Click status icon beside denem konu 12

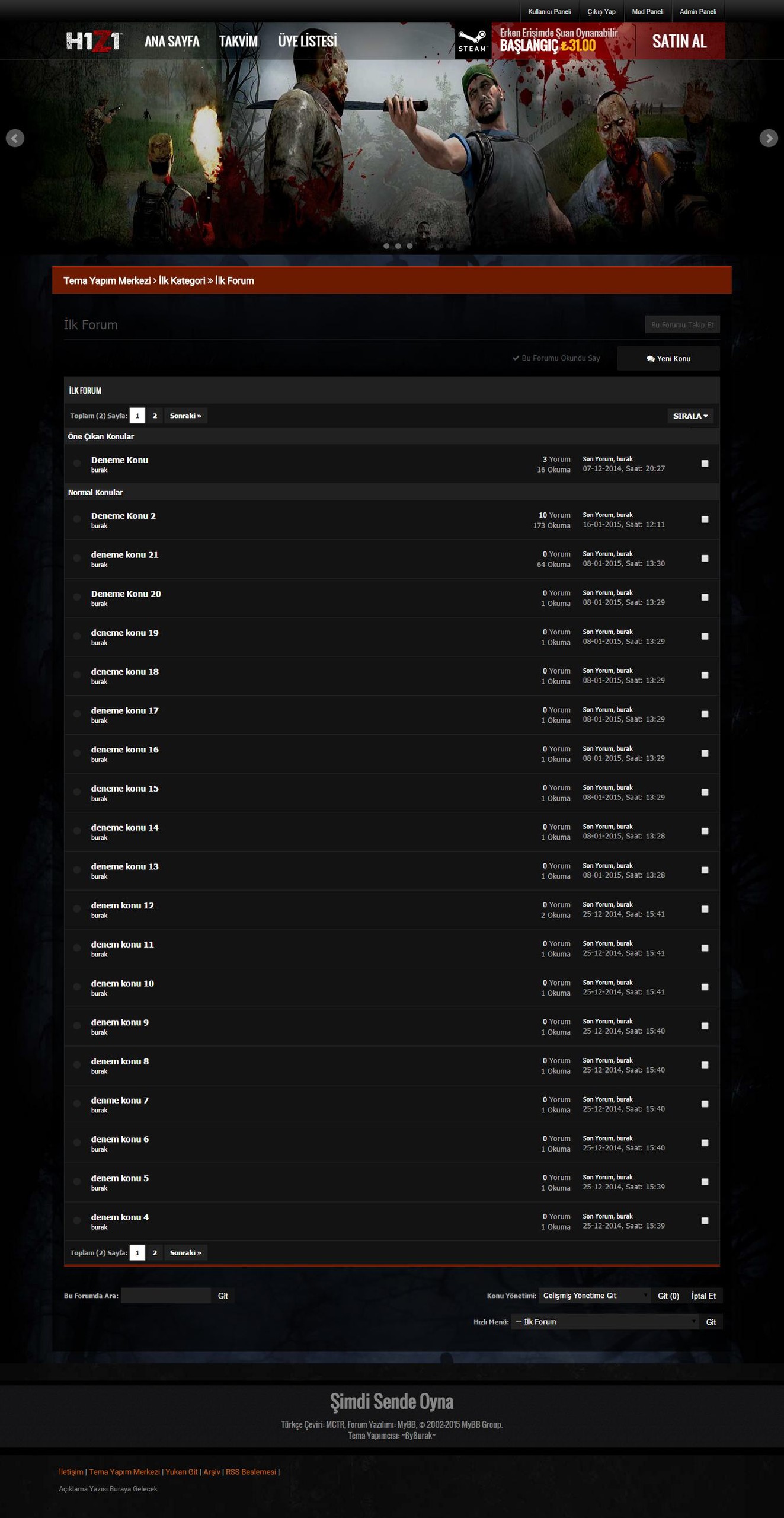point(77,909)
